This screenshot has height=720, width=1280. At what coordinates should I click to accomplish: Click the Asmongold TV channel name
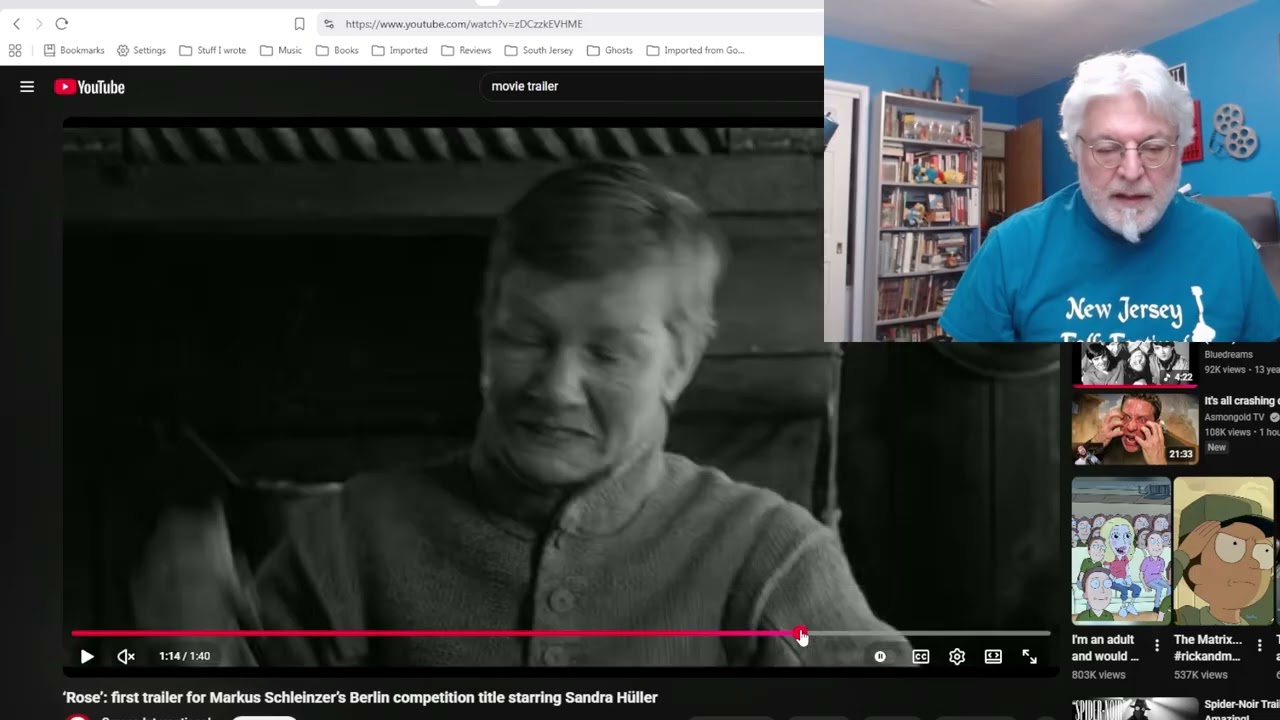1235,417
